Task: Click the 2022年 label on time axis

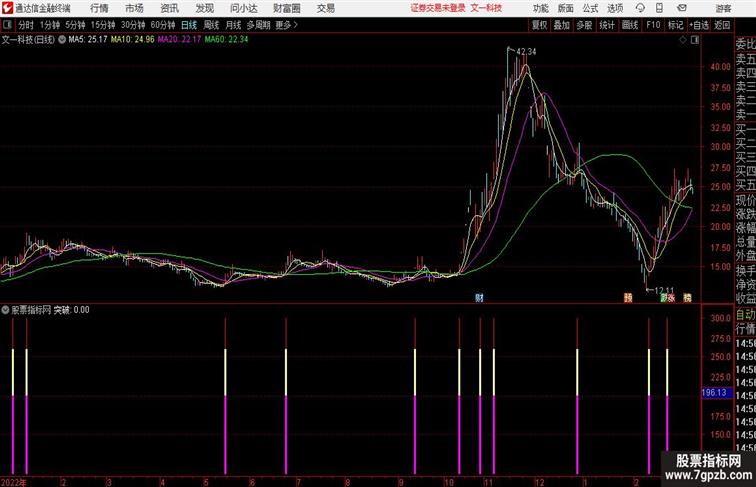Action: pos(14,482)
